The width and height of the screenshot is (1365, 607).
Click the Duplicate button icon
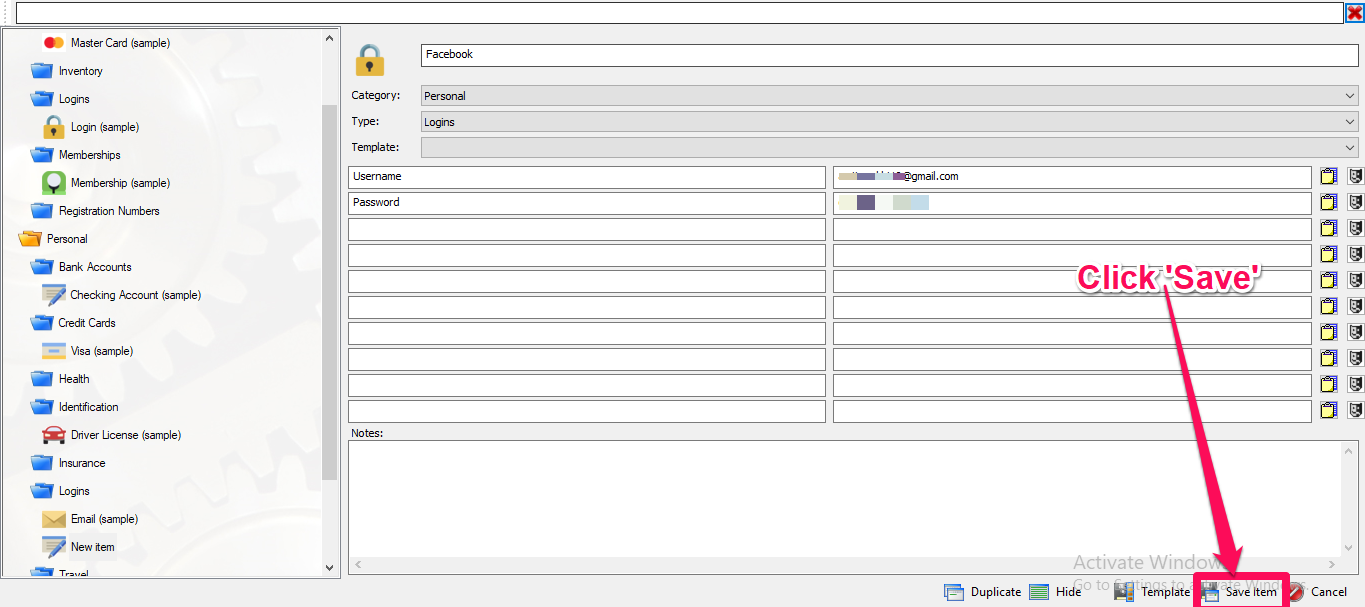954,592
